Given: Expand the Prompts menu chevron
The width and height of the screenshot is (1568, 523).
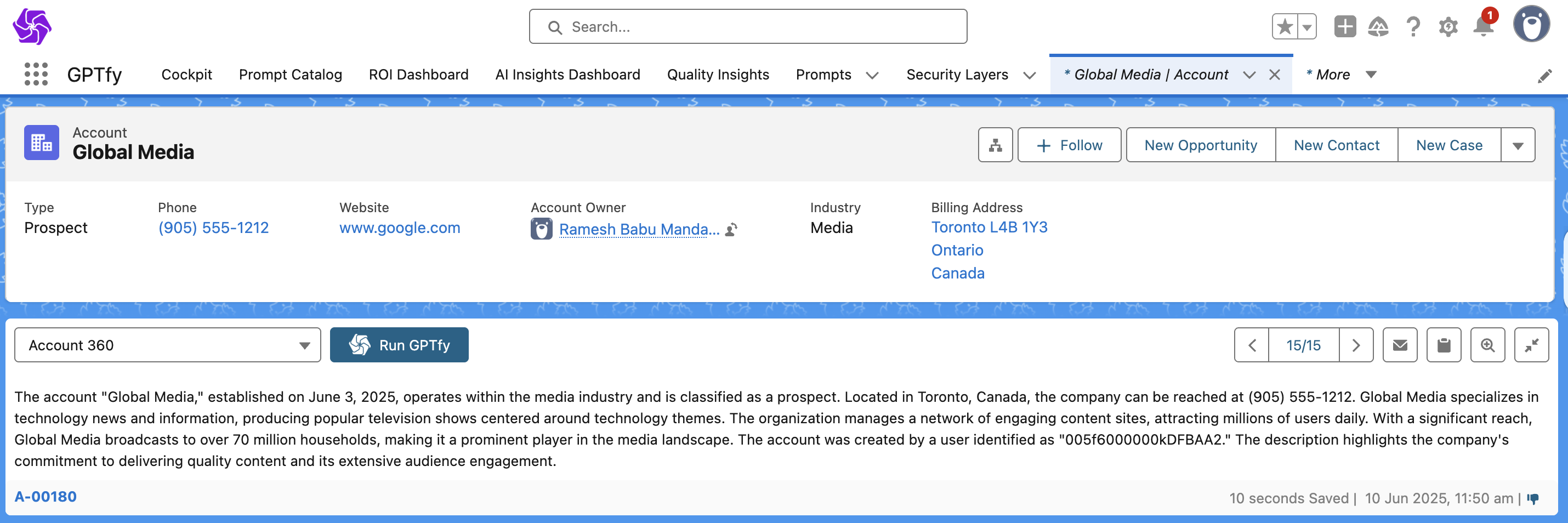Looking at the screenshot, I should point(872,76).
